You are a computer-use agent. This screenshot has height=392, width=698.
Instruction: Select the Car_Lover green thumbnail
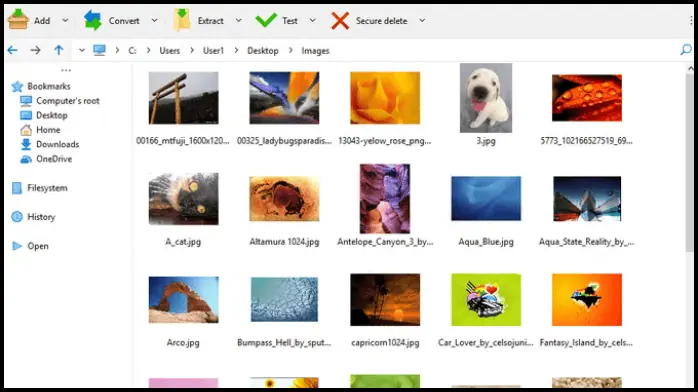pyautogui.click(x=486, y=299)
